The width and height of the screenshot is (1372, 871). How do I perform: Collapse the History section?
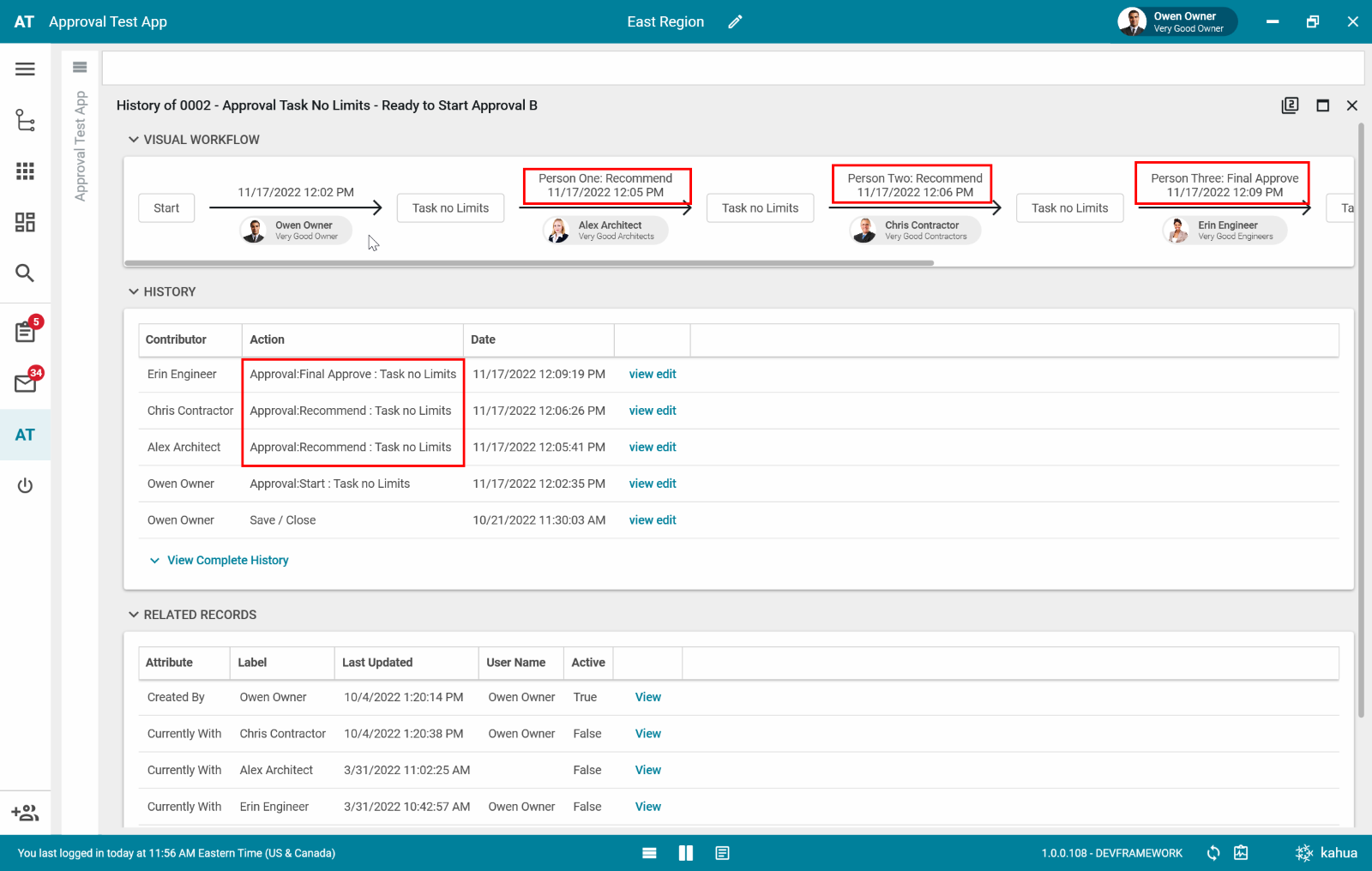click(134, 292)
